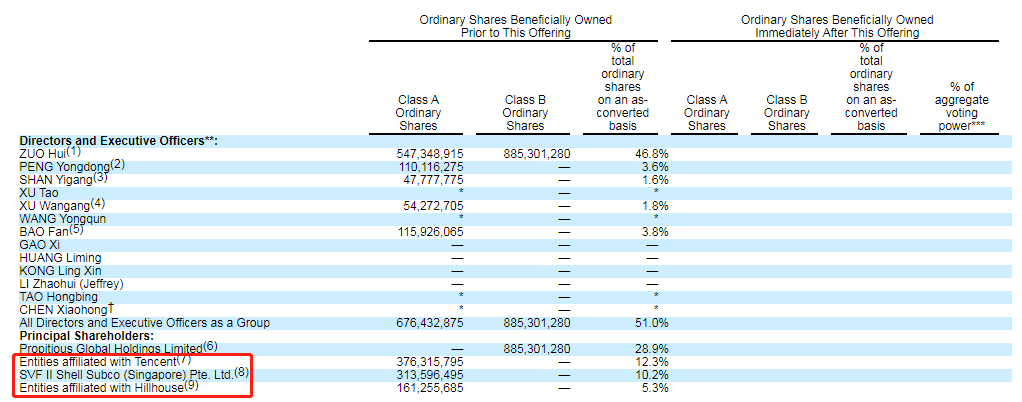1022x402 pixels.
Task: Select the GAO Xi name
Action: [x=40, y=245]
